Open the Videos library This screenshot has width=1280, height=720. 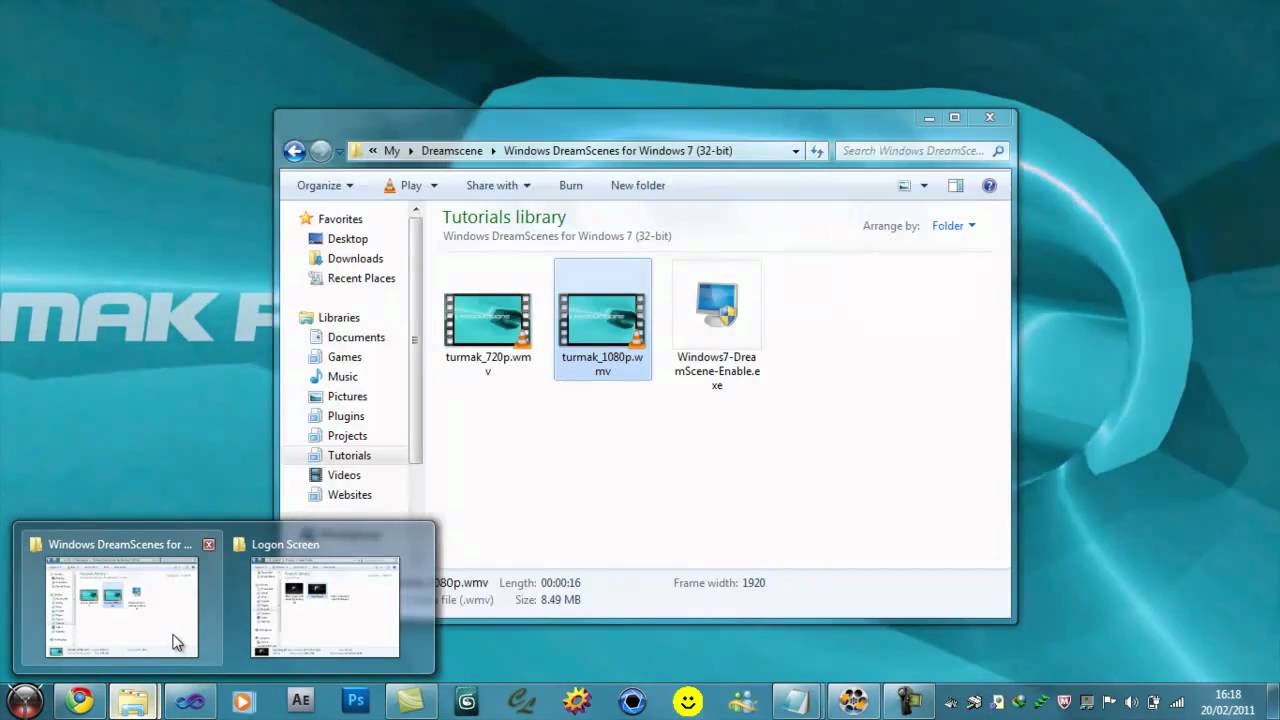coord(344,475)
